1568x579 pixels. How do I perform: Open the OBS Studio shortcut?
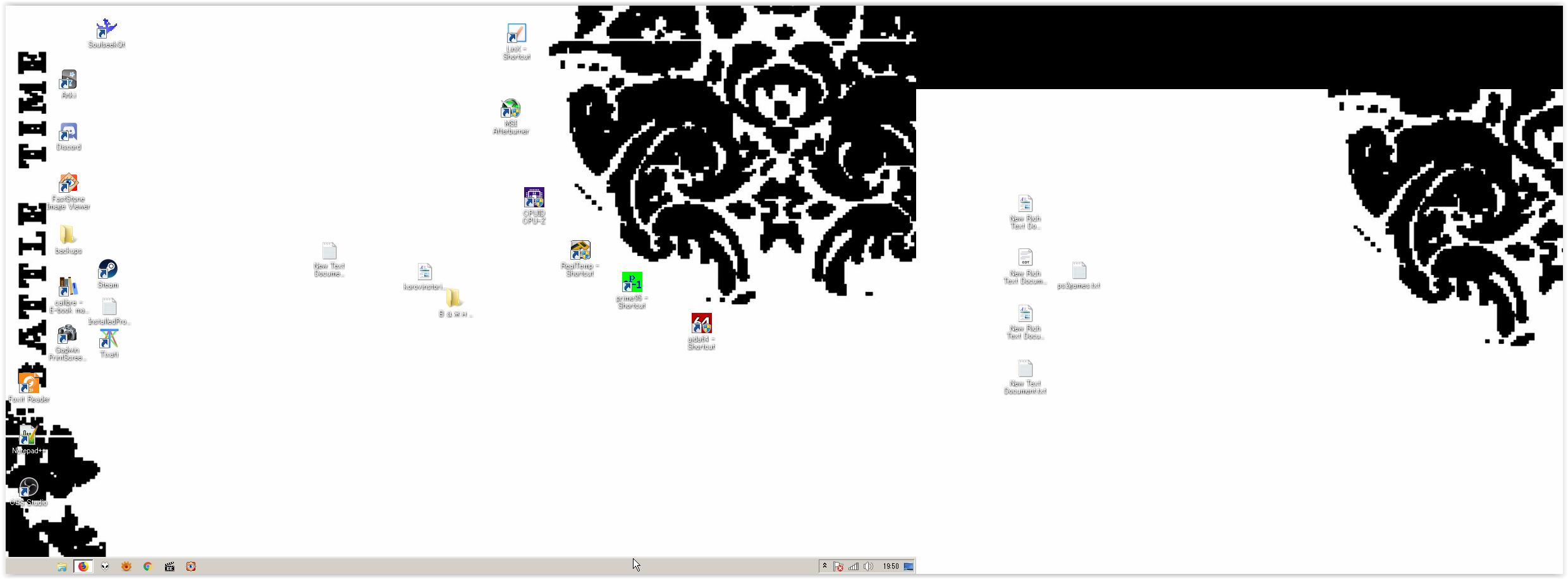pos(28,488)
